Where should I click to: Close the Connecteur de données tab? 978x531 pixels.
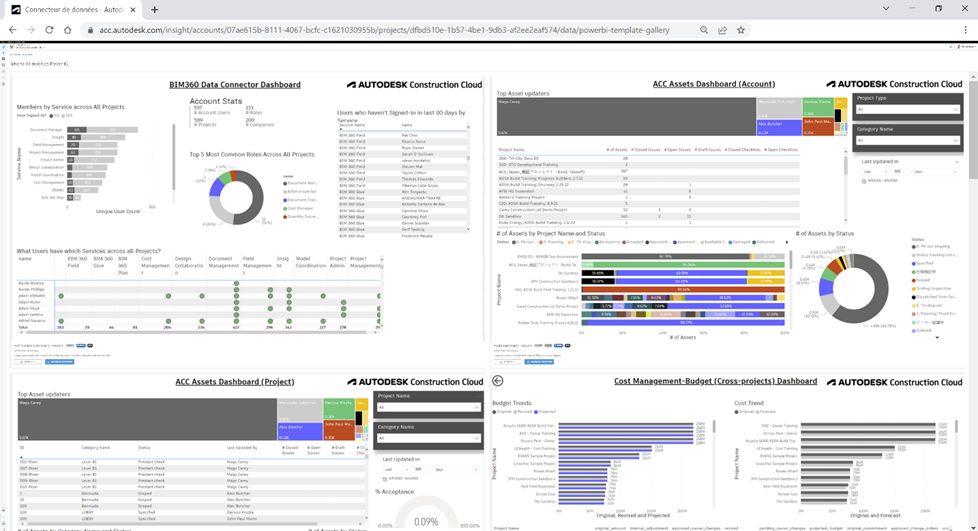[x=133, y=9]
